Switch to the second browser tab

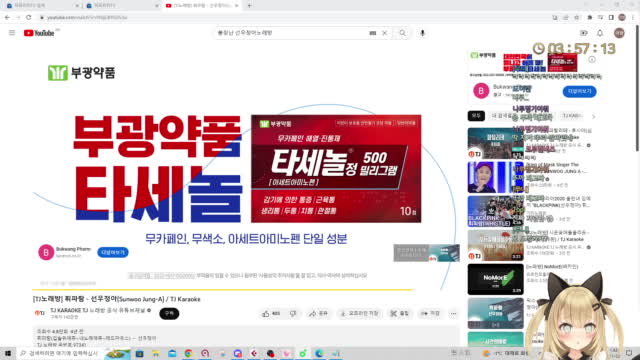coord(122,6)
